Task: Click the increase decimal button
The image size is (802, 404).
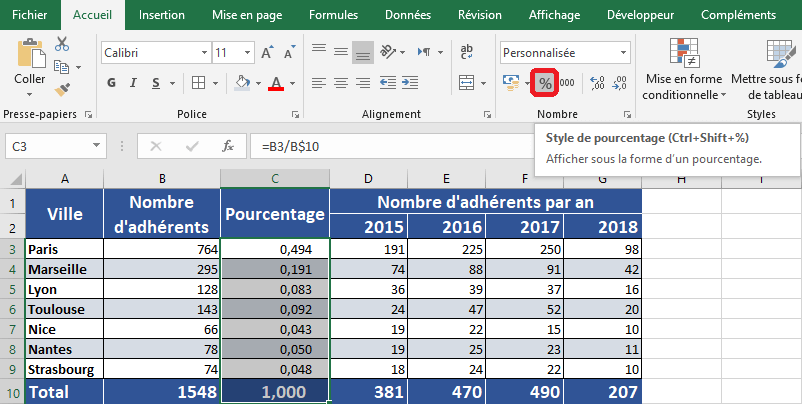Action: coord(598,83)
